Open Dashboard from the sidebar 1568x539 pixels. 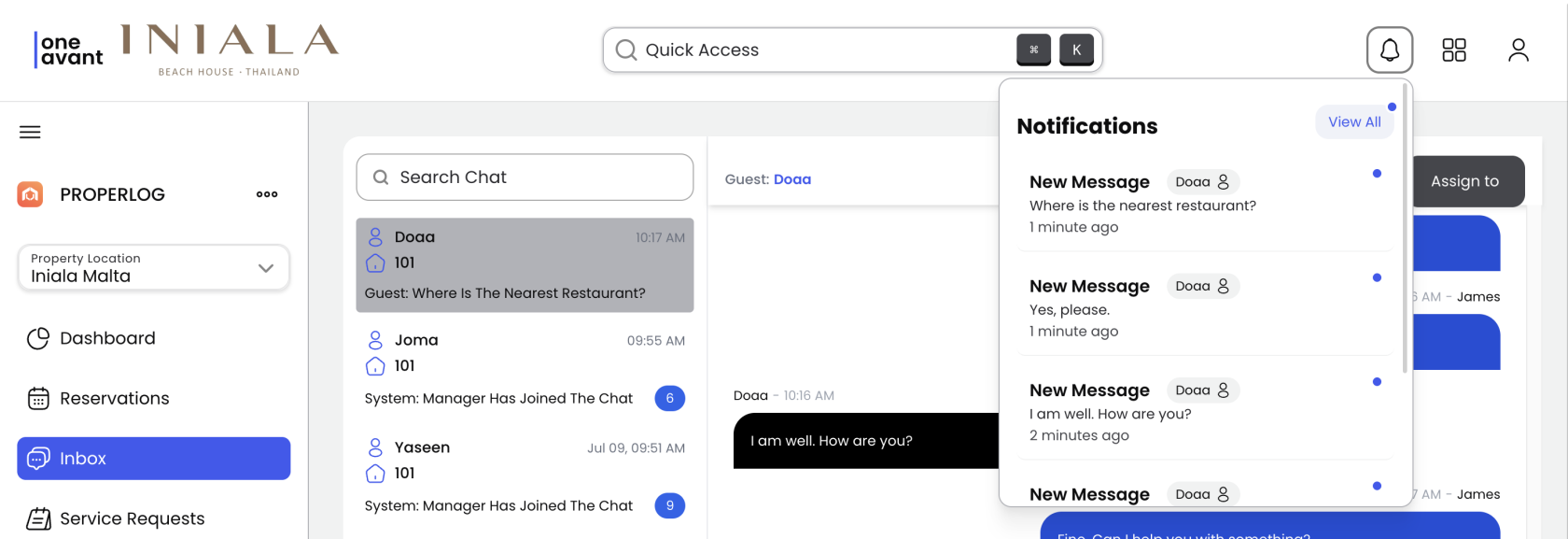(107, 338)
